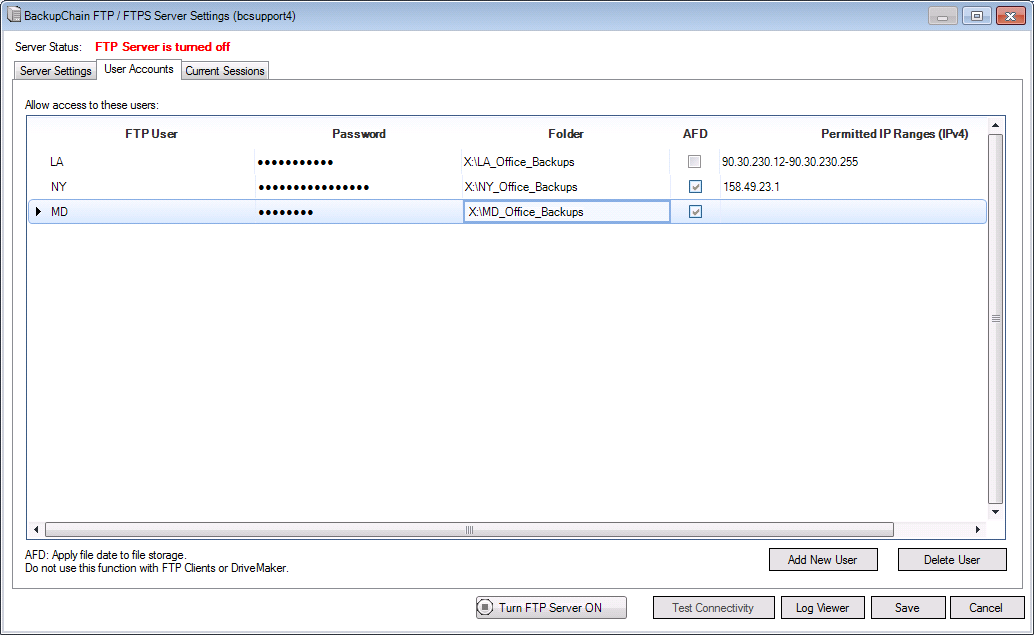Image resolution: width=1034 pixels, height=635 pixels.
Task: Click the horizontal scrollbar thumb
Action: pos(469,529)
